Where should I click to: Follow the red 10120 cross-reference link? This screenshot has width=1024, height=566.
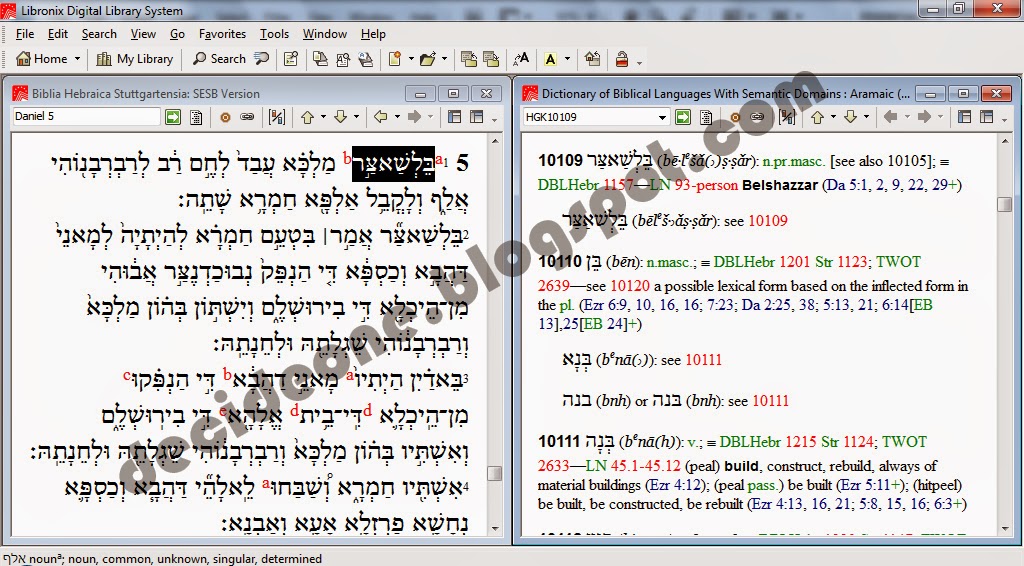click(630, 286)
